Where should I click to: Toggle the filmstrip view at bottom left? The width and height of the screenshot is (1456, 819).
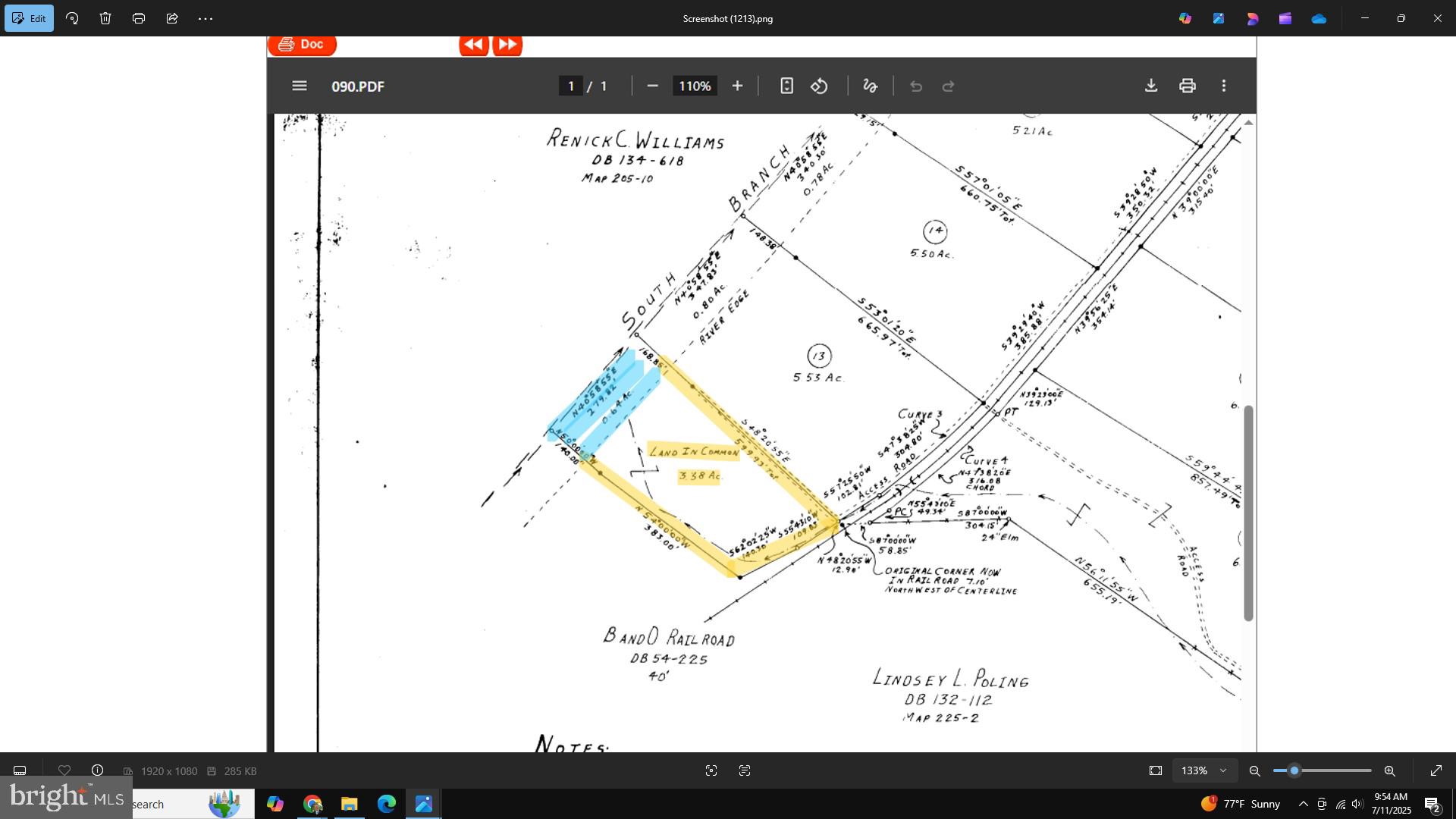pyautogui.click(x=20, y=770)
